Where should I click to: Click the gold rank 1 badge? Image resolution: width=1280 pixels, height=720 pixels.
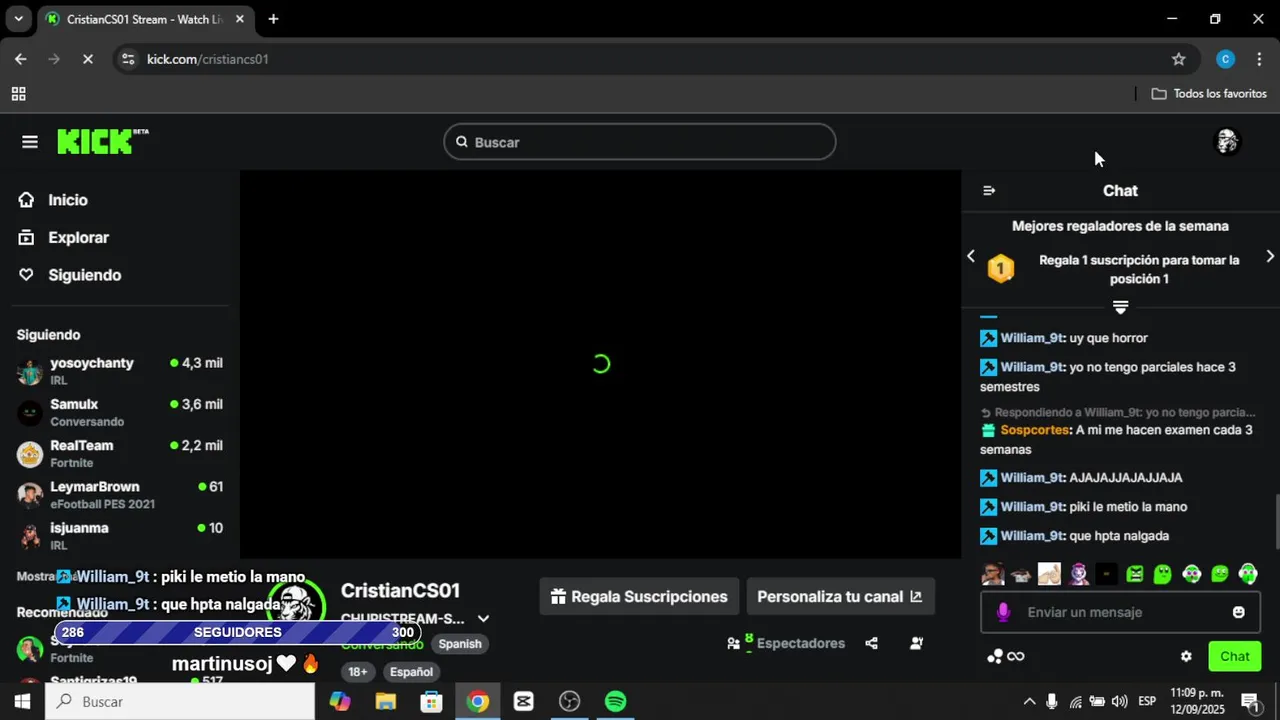(1001, 269)
